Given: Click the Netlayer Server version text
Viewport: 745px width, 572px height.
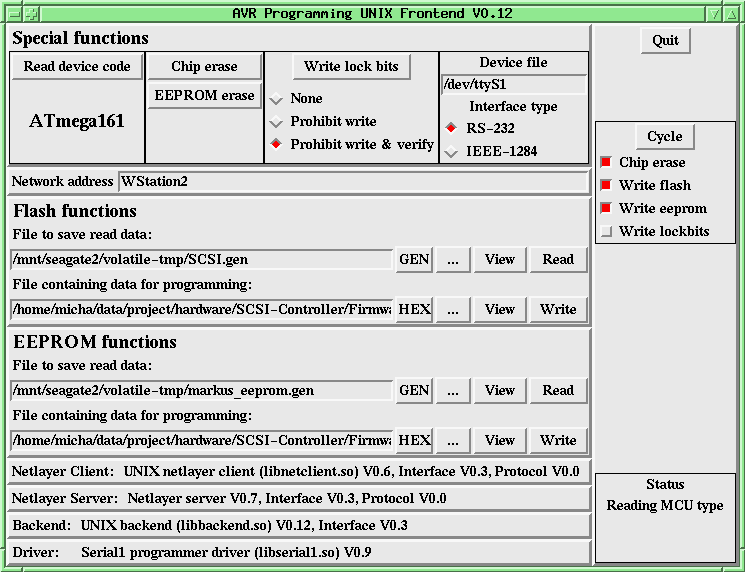Looking at the screenshot, I should click(x=287, y=499).
